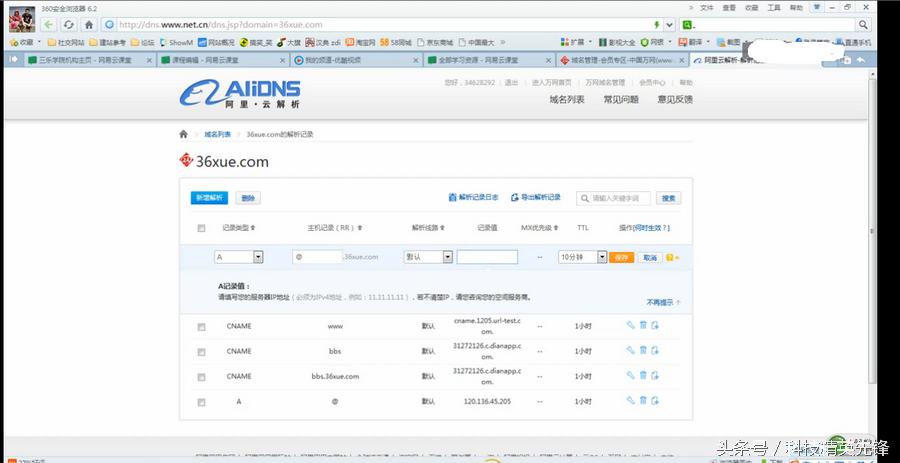Click the 搜索 button
This screenshot has width=900, height=463.
point(669,198)
